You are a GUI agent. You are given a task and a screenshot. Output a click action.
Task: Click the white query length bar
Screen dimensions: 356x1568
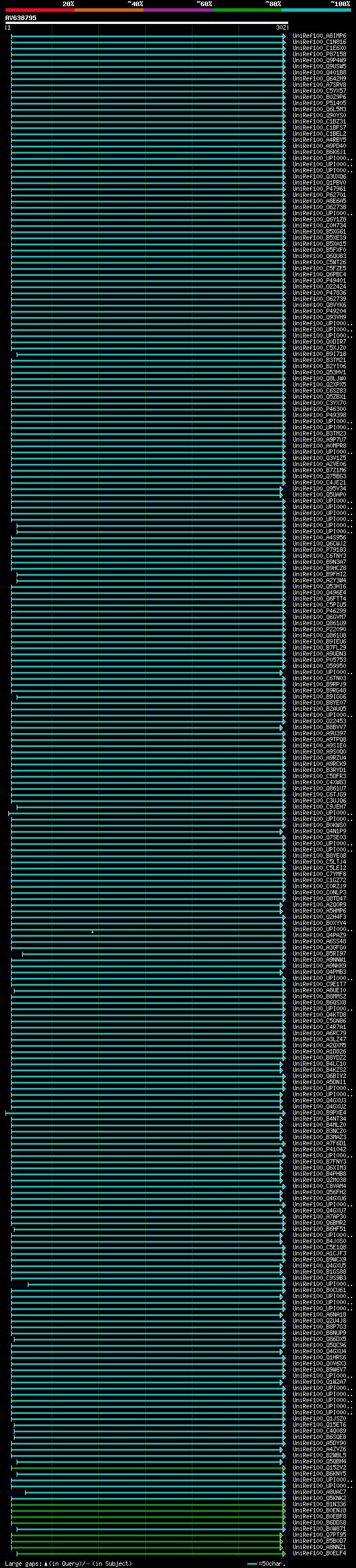click(147, 23)
